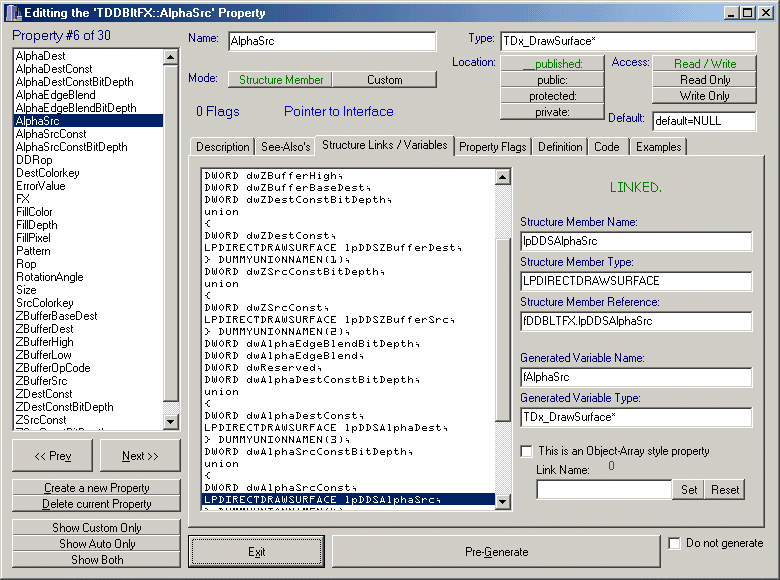Switch mode to 'Custom'

point(385,79)
